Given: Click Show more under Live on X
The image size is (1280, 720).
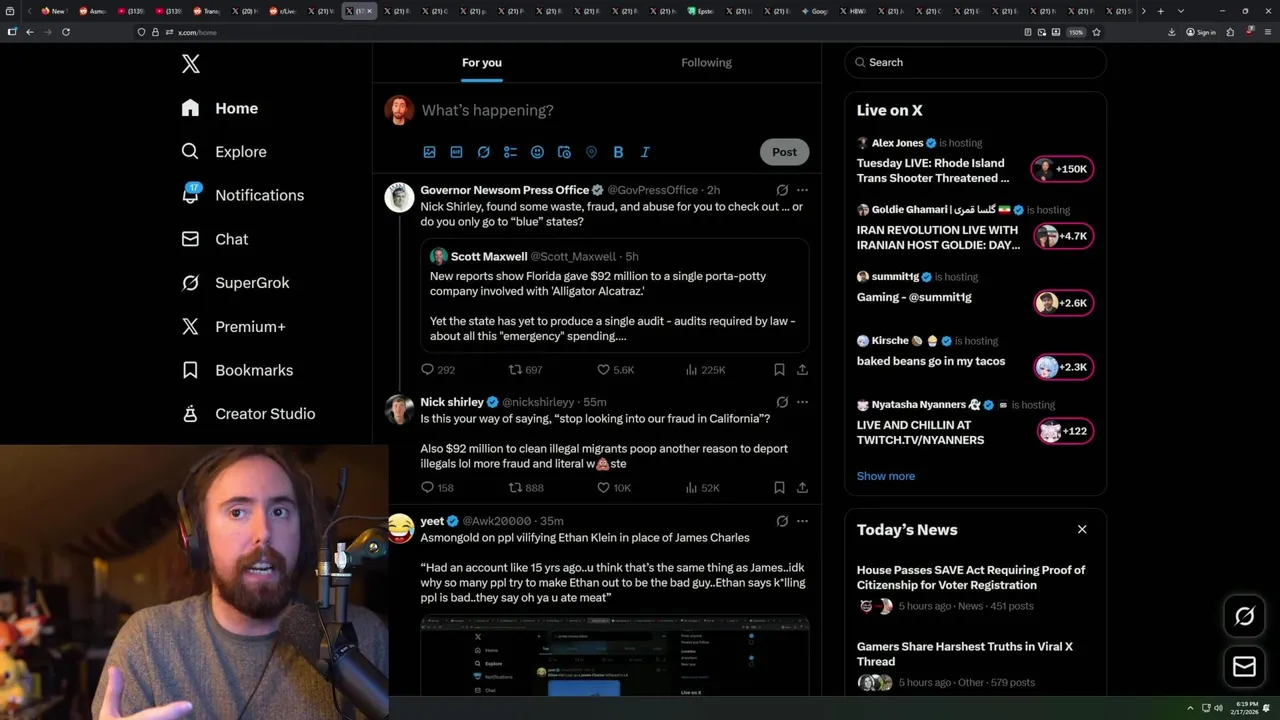Looking at the screenshot, I should tap(885, 476).
